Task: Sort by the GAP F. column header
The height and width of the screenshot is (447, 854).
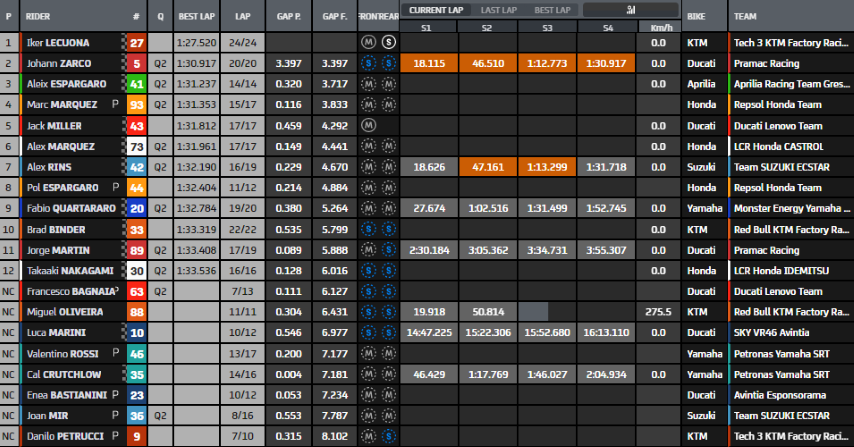Action: click(335, 16)
